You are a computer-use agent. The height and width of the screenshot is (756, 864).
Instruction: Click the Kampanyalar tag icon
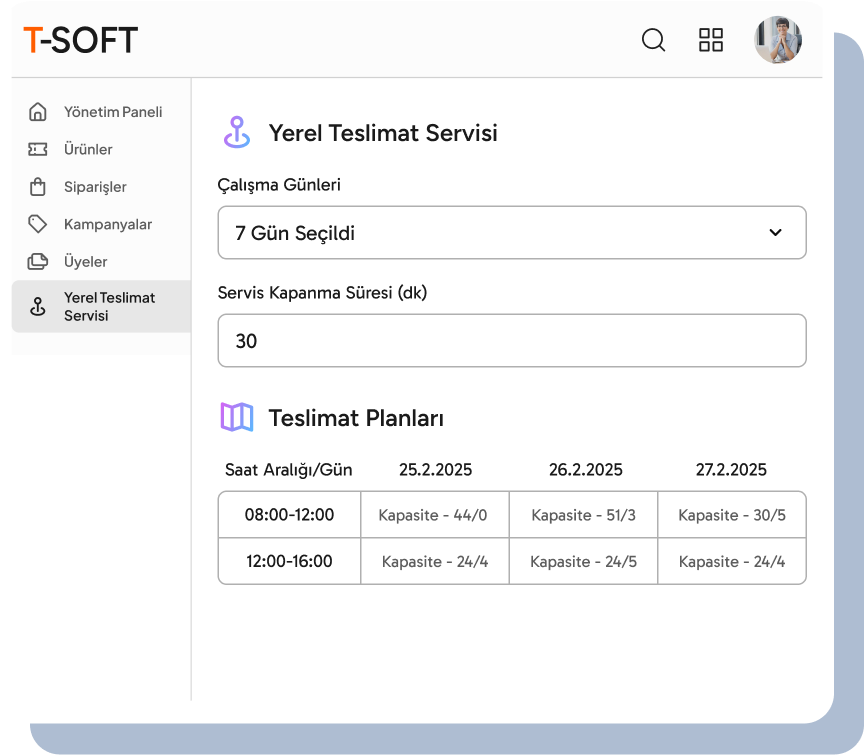pos(38,224)
